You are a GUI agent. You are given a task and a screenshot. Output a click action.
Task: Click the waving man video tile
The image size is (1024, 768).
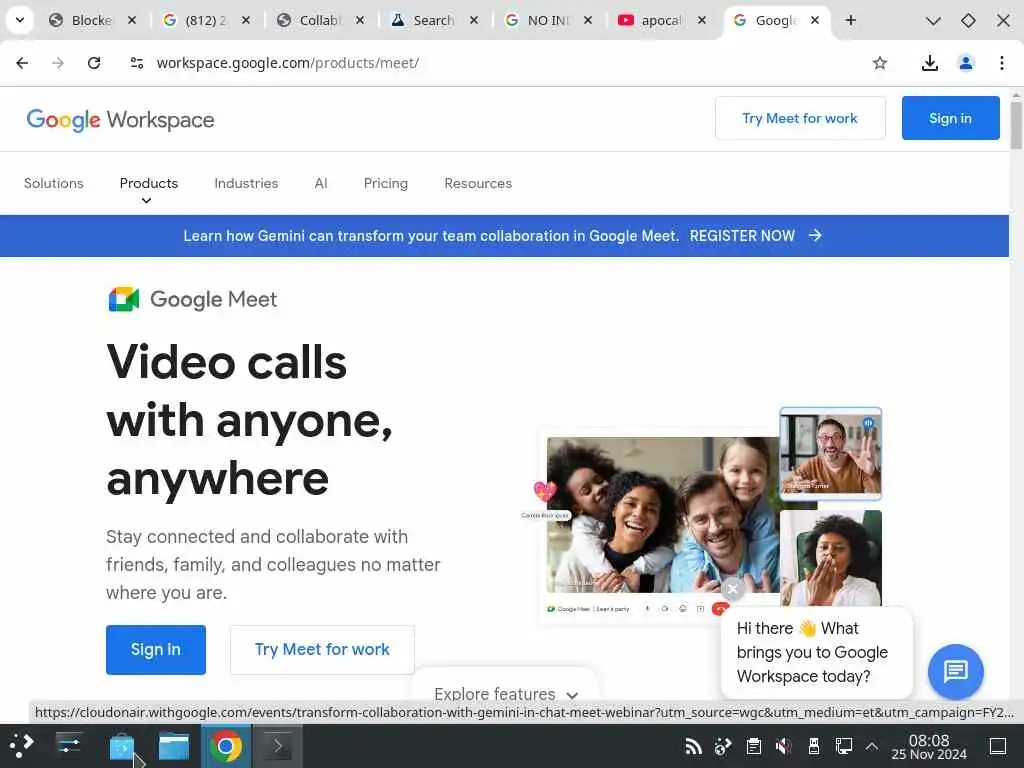(x=830, y=453)
